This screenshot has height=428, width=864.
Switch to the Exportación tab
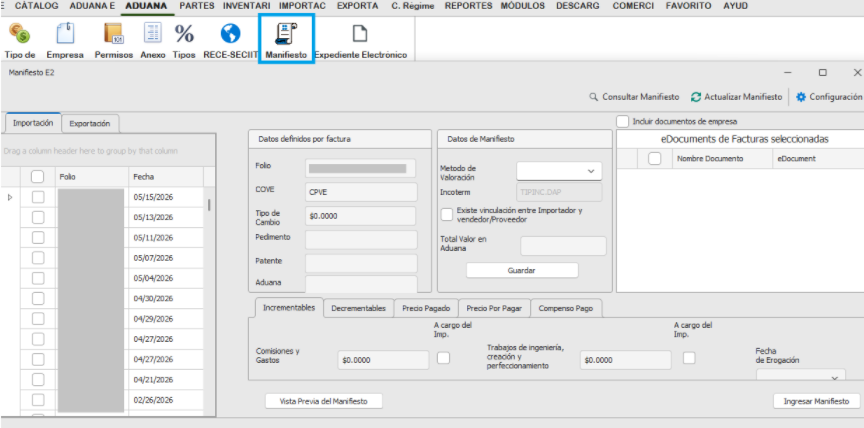(x=90, y=124)
